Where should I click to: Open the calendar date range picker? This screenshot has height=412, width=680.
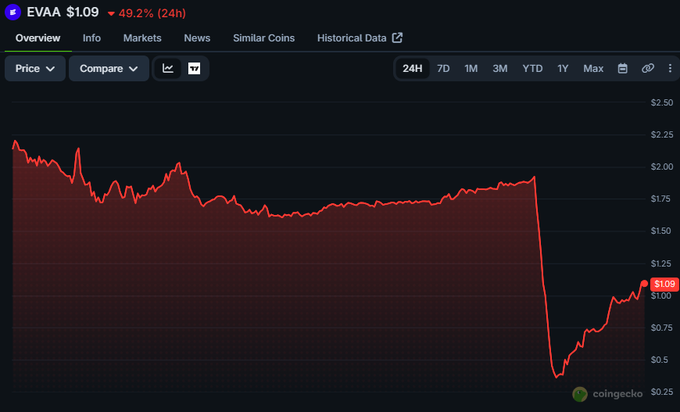pyautogui.click(x=622, y=69)
